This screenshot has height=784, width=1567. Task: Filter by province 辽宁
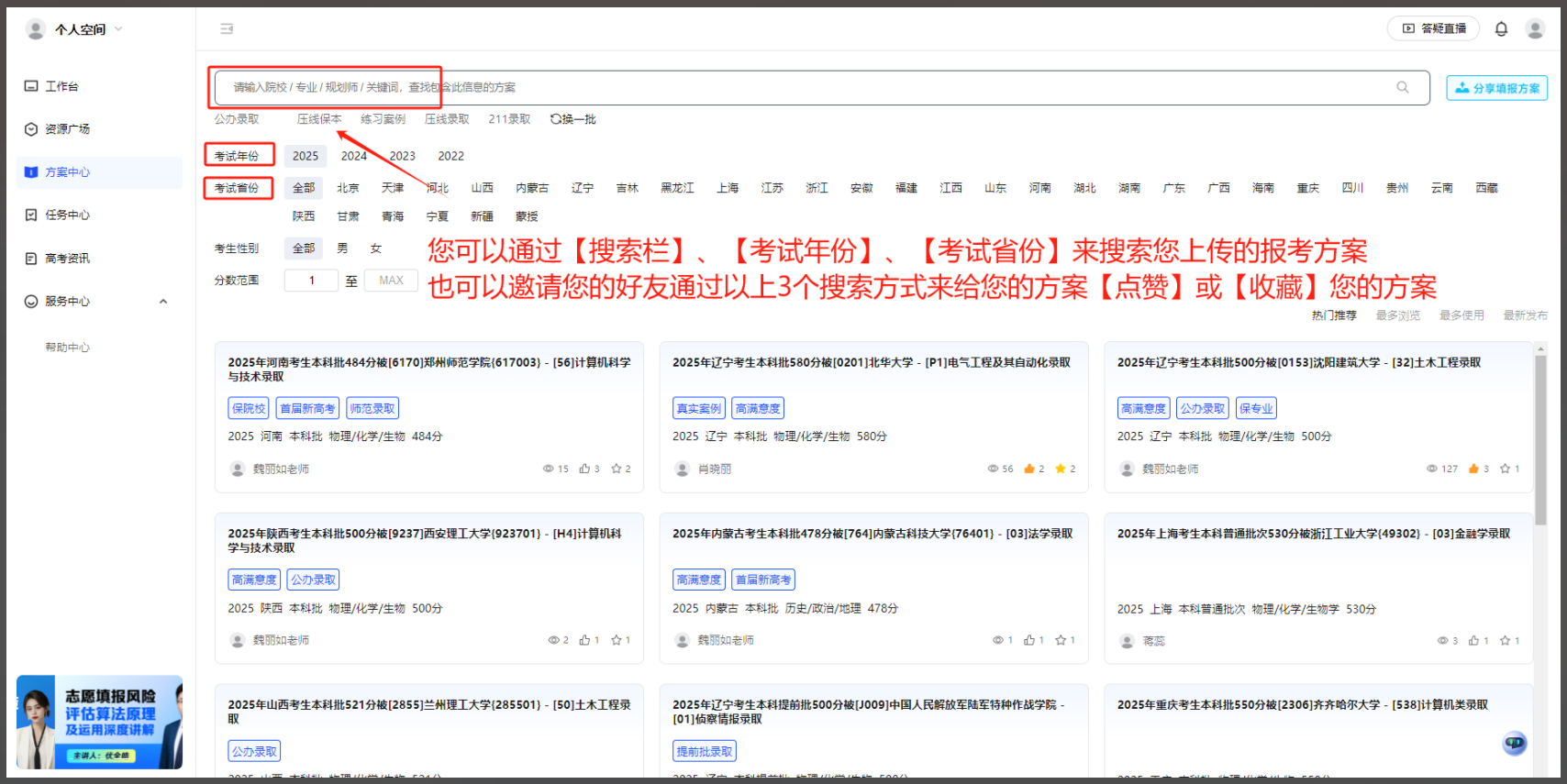click(x=583, y=188)
